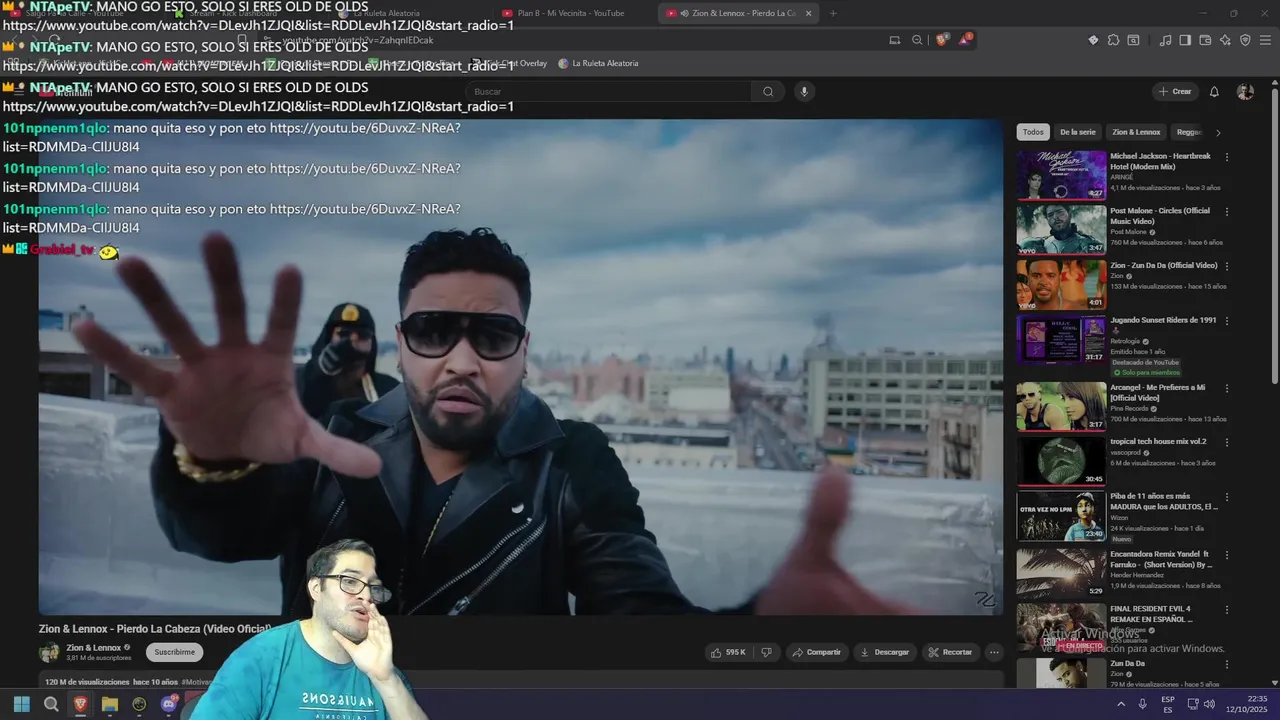
Task: Open 'FINAL RESIDENT EVIL 4 REMAKE' video title
Action: pyautogui.click(x=1152, y=613)
